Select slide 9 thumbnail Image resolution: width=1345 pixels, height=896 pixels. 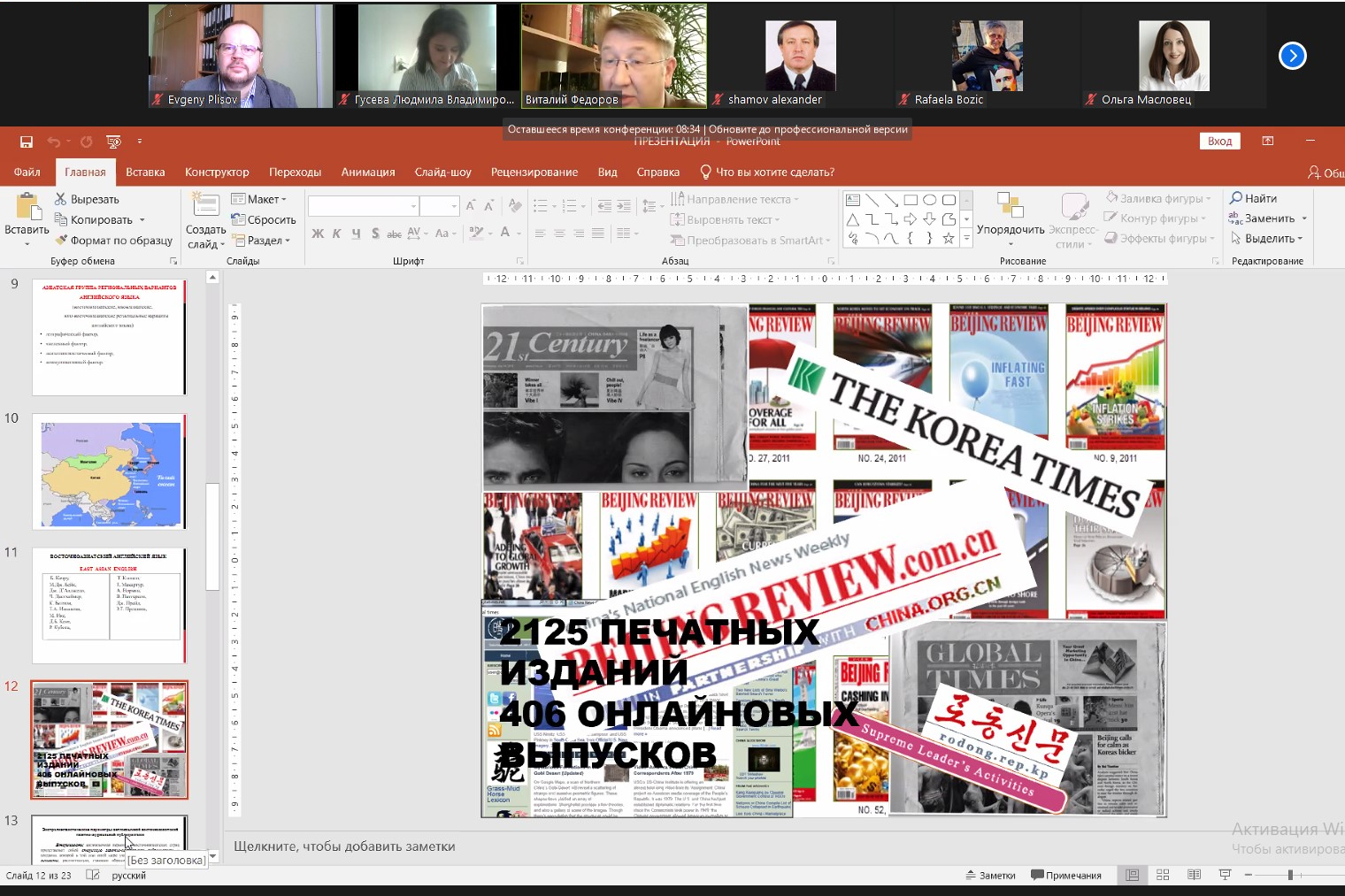(110, 337)
